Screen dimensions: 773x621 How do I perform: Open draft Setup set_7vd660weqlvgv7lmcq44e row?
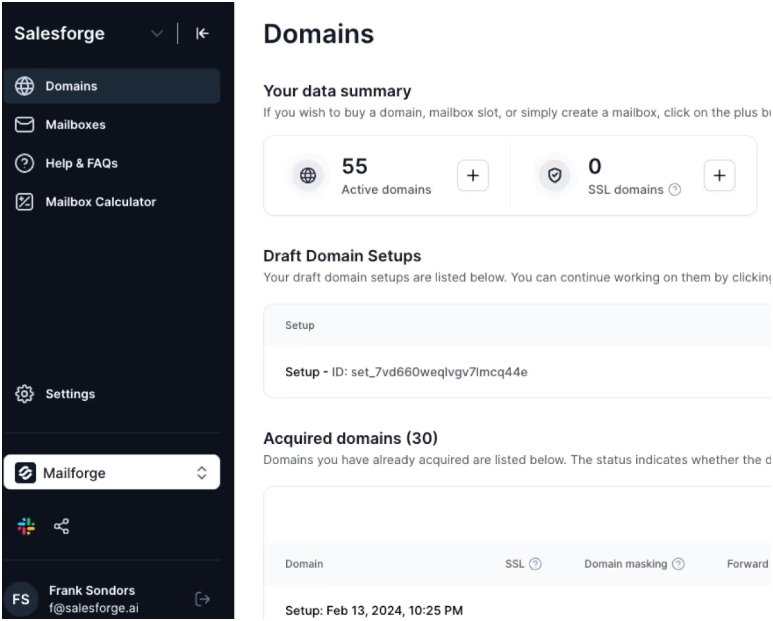click(518, 372)
